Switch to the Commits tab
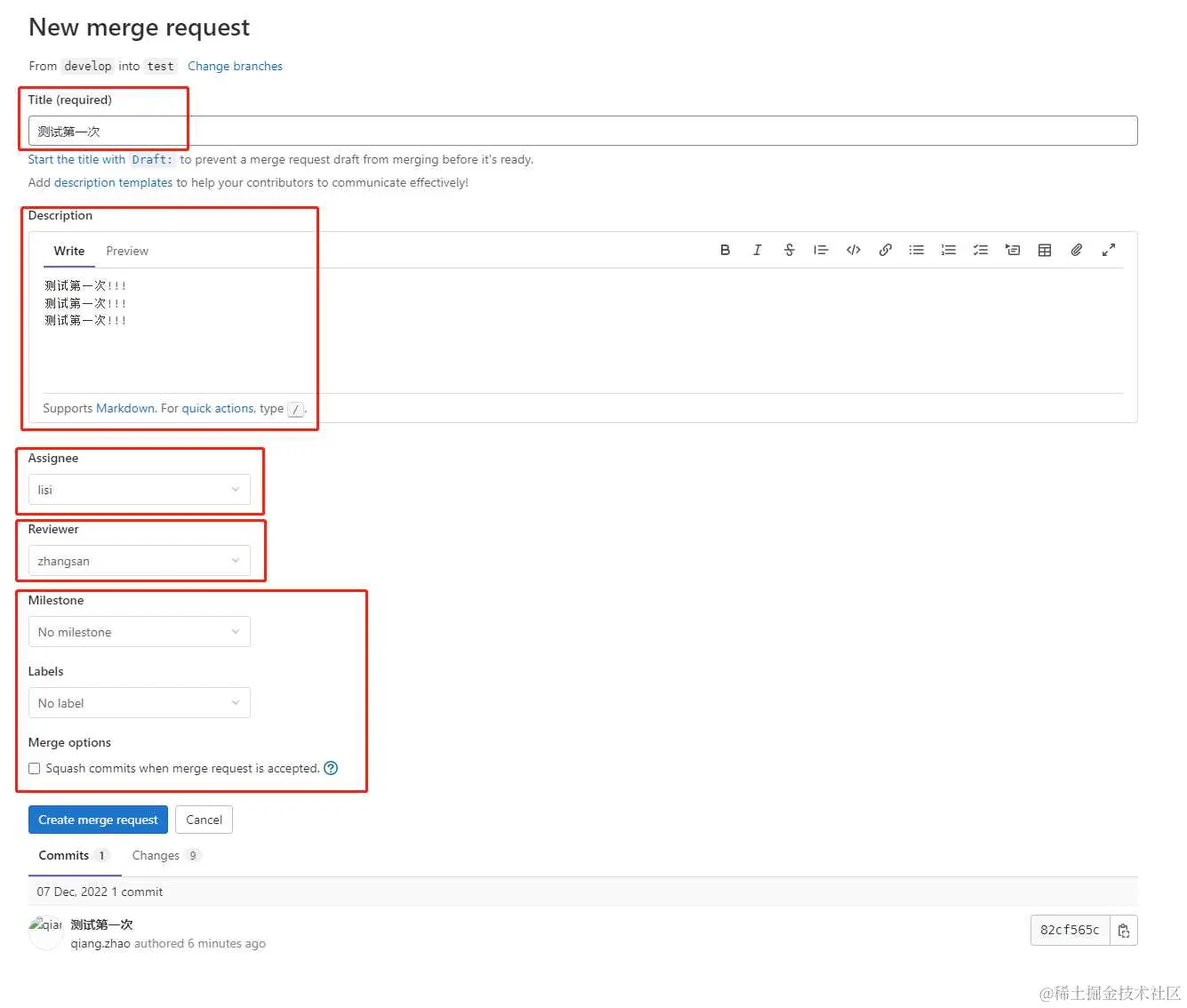Image resolution: width=1187 pixels, height=1008 pixels. tap(75, 855)
